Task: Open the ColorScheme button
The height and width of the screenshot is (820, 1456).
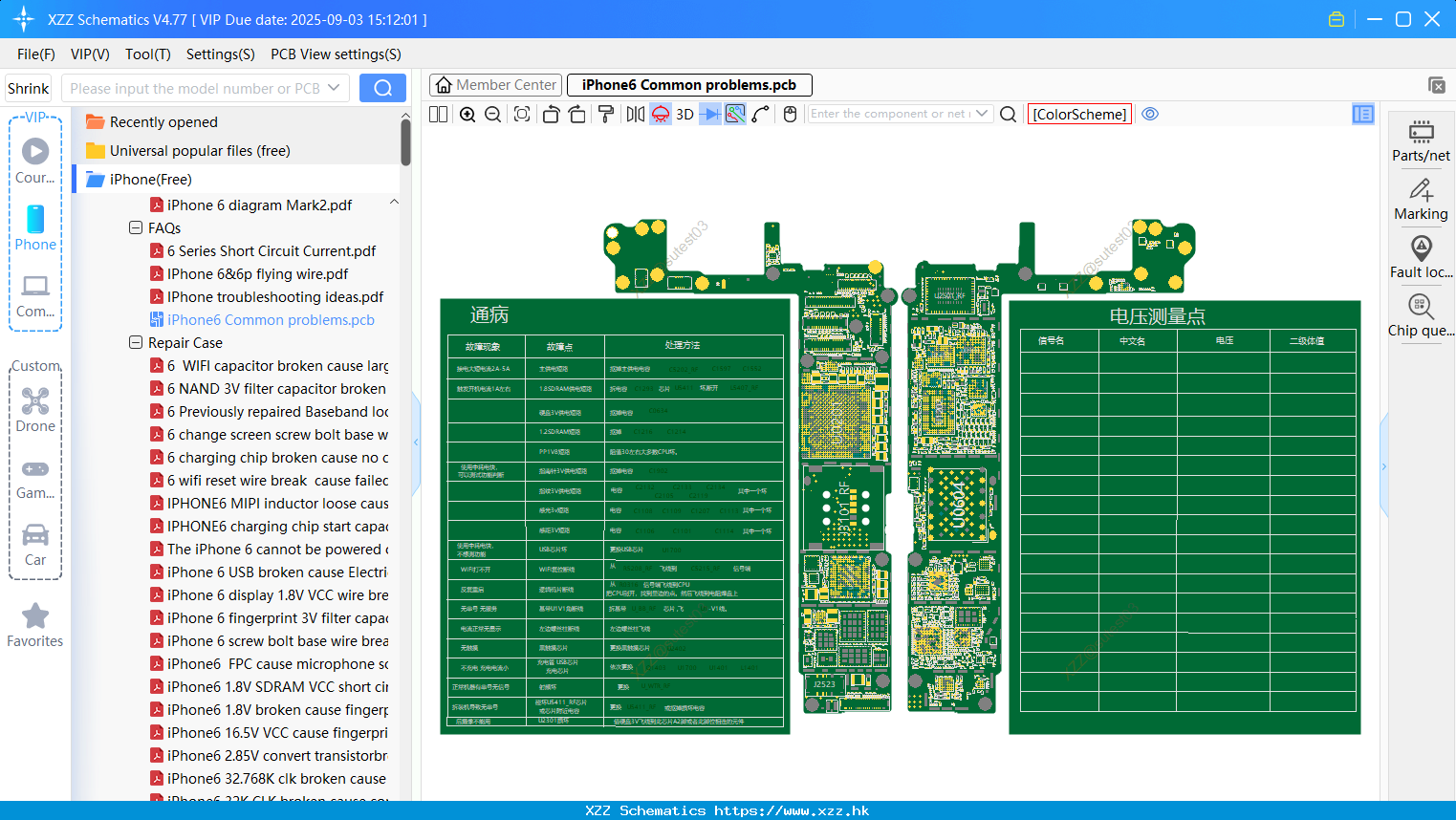Action: tap(1079, 114)
